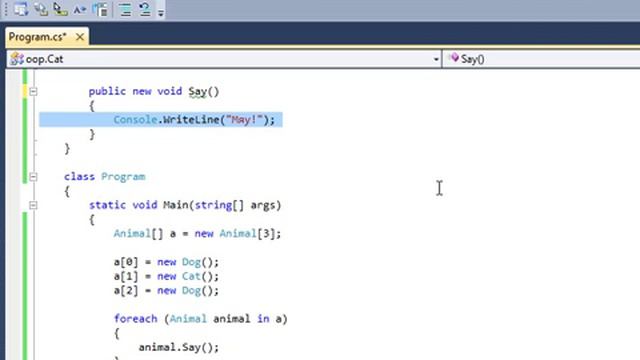Collapse the Main method outline region

coord(33,205)
